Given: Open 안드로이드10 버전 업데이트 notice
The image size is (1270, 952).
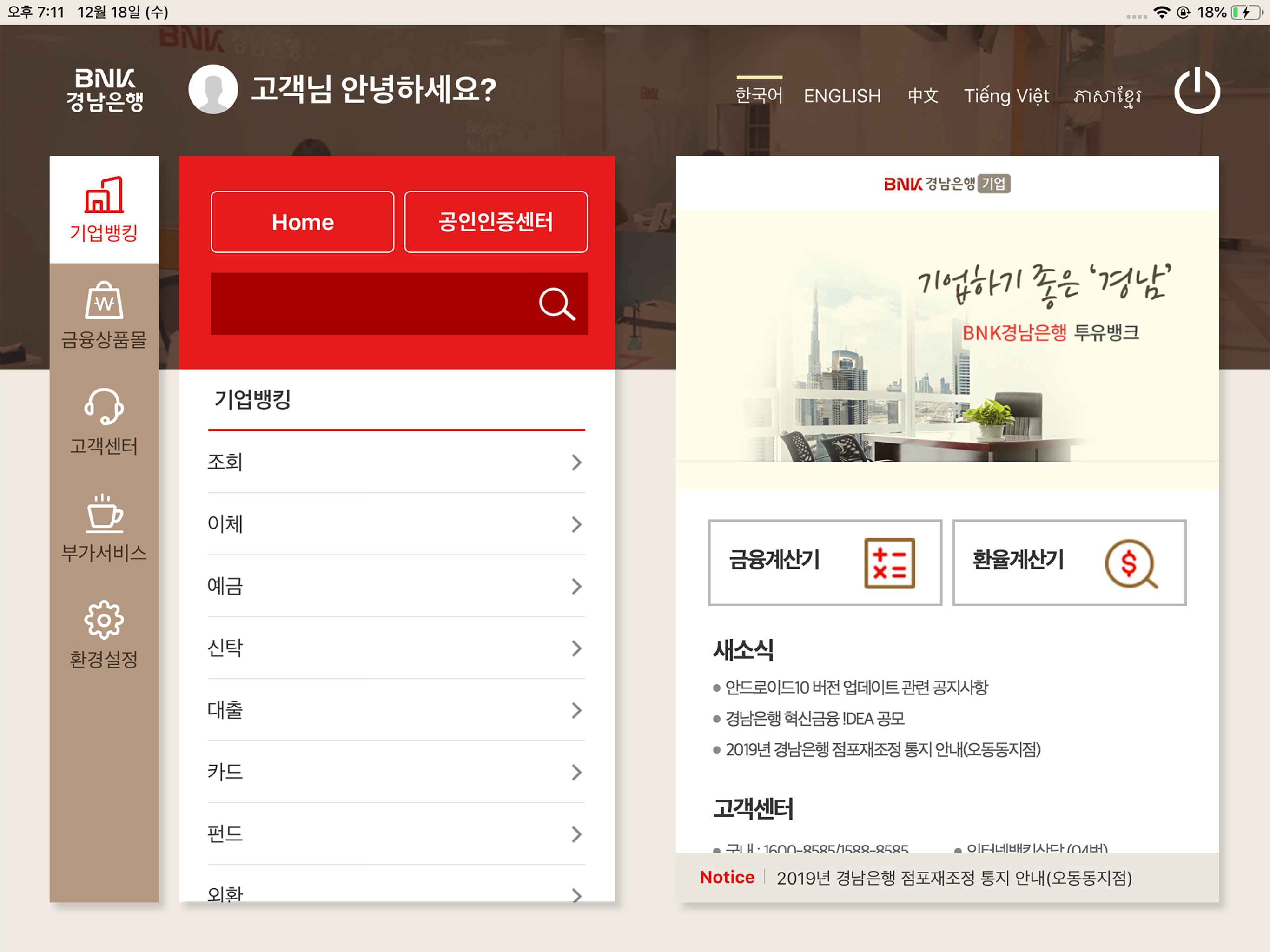Looking at the screenshot, I should tap(857, 688).
